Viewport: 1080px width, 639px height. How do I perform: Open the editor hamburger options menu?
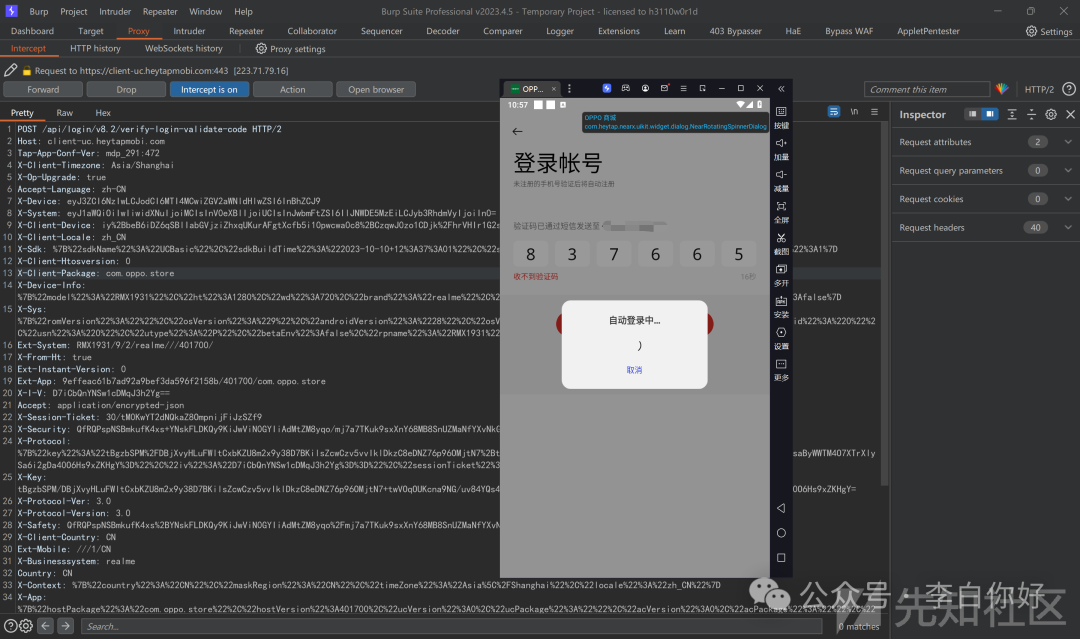pyautogui.click(x=874, y=112)
